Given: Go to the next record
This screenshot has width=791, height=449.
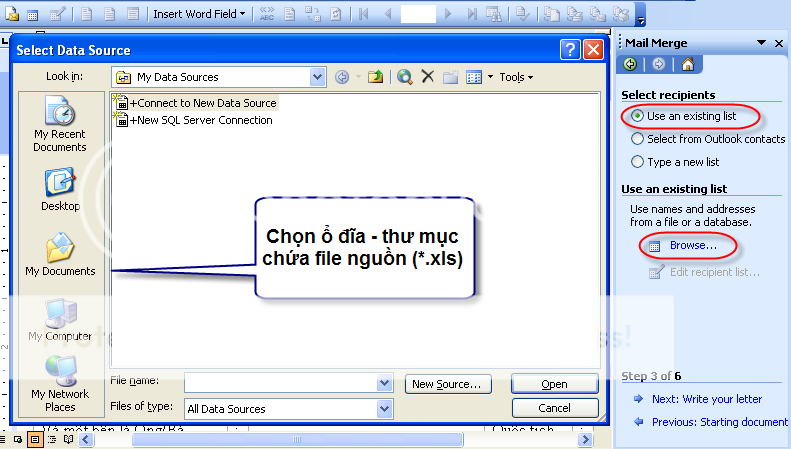Looking at the screenshot, I should point(447,14).
